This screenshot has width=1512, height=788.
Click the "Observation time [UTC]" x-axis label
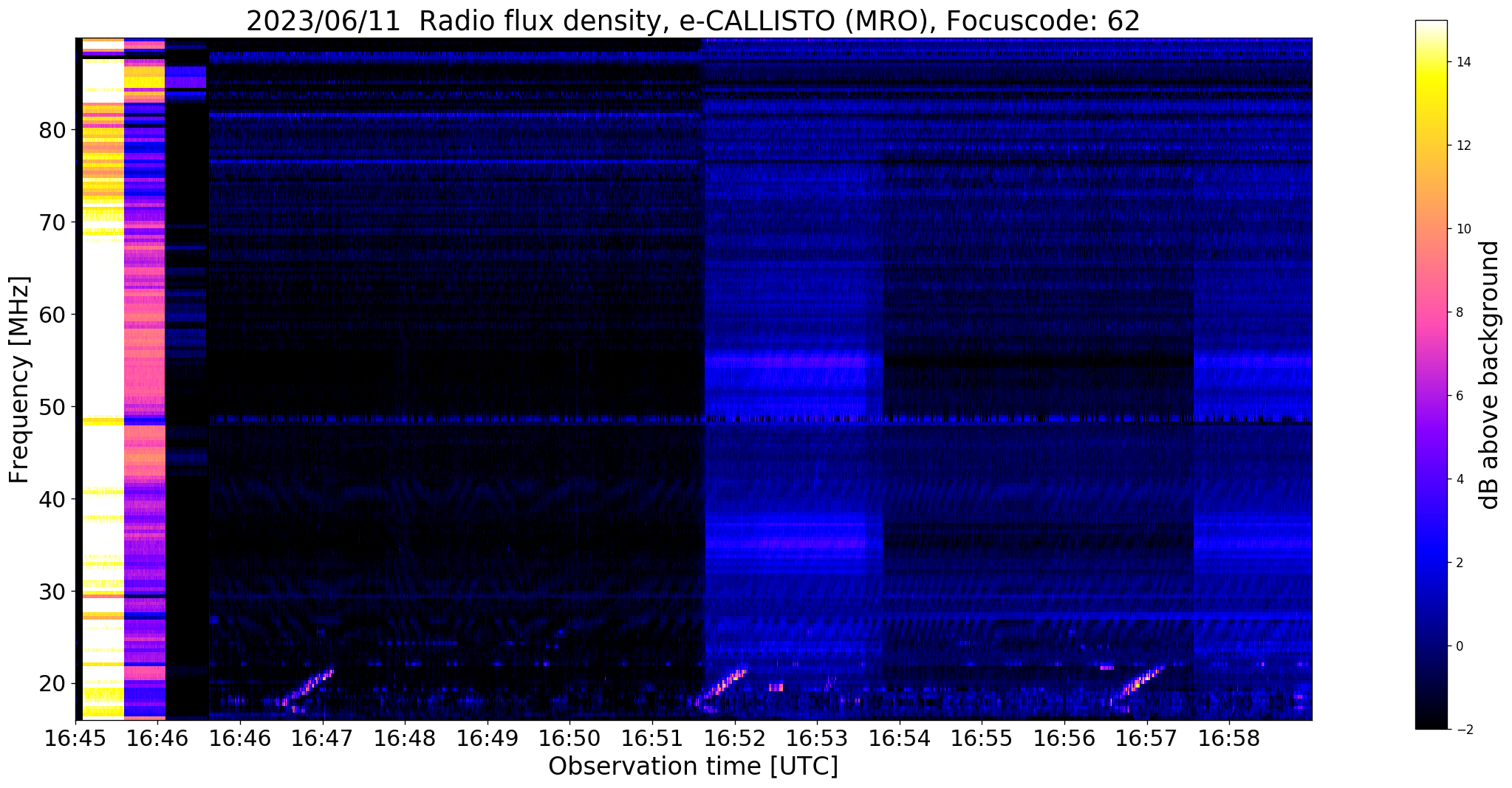(x=693, y=766)
